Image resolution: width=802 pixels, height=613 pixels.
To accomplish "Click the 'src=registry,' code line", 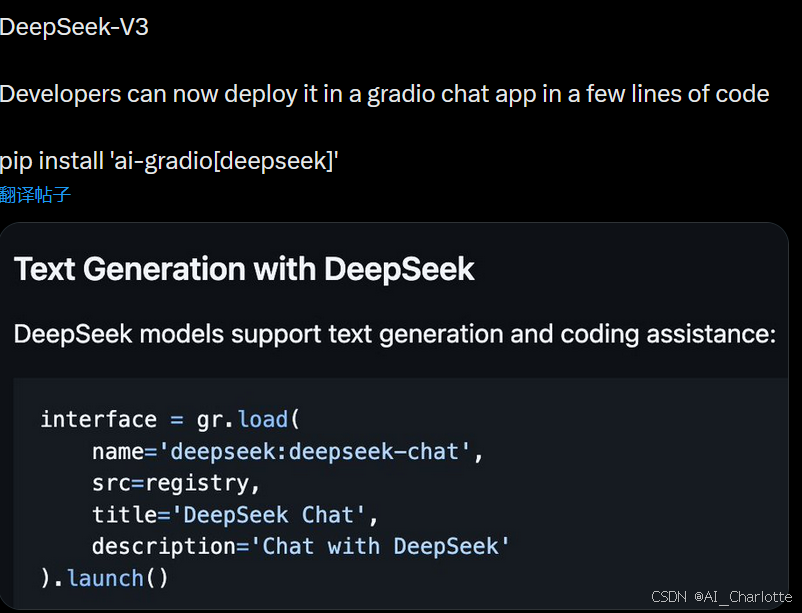I will click(176, 484).
